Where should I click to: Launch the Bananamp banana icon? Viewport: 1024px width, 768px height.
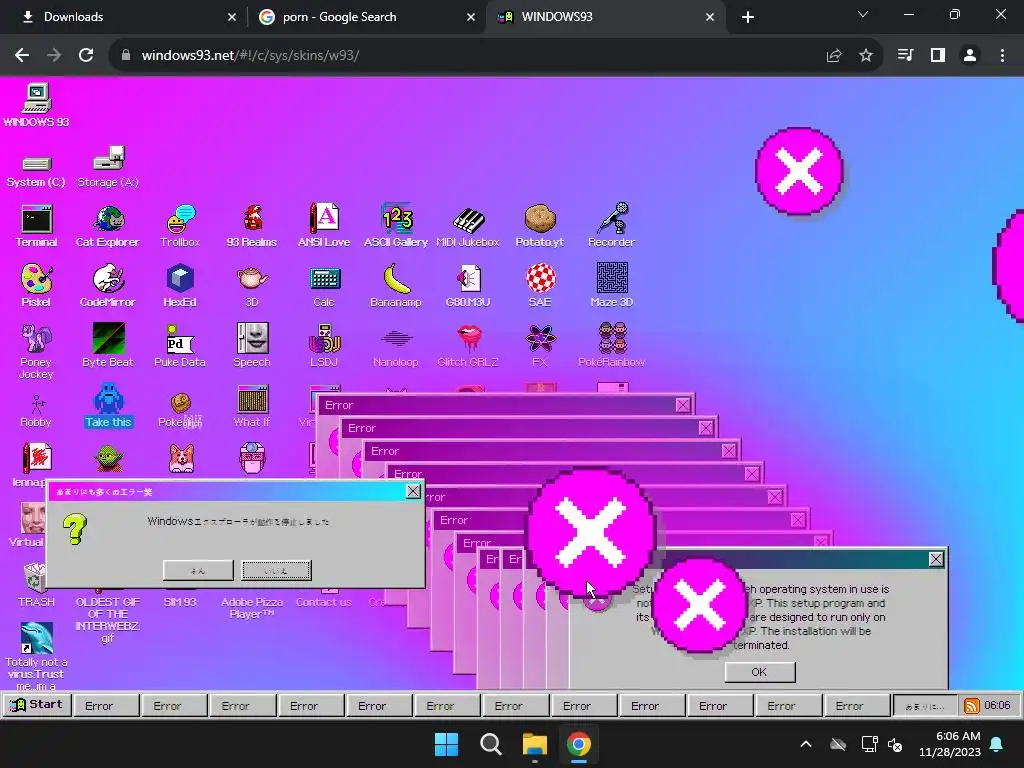tap(396, 285)
